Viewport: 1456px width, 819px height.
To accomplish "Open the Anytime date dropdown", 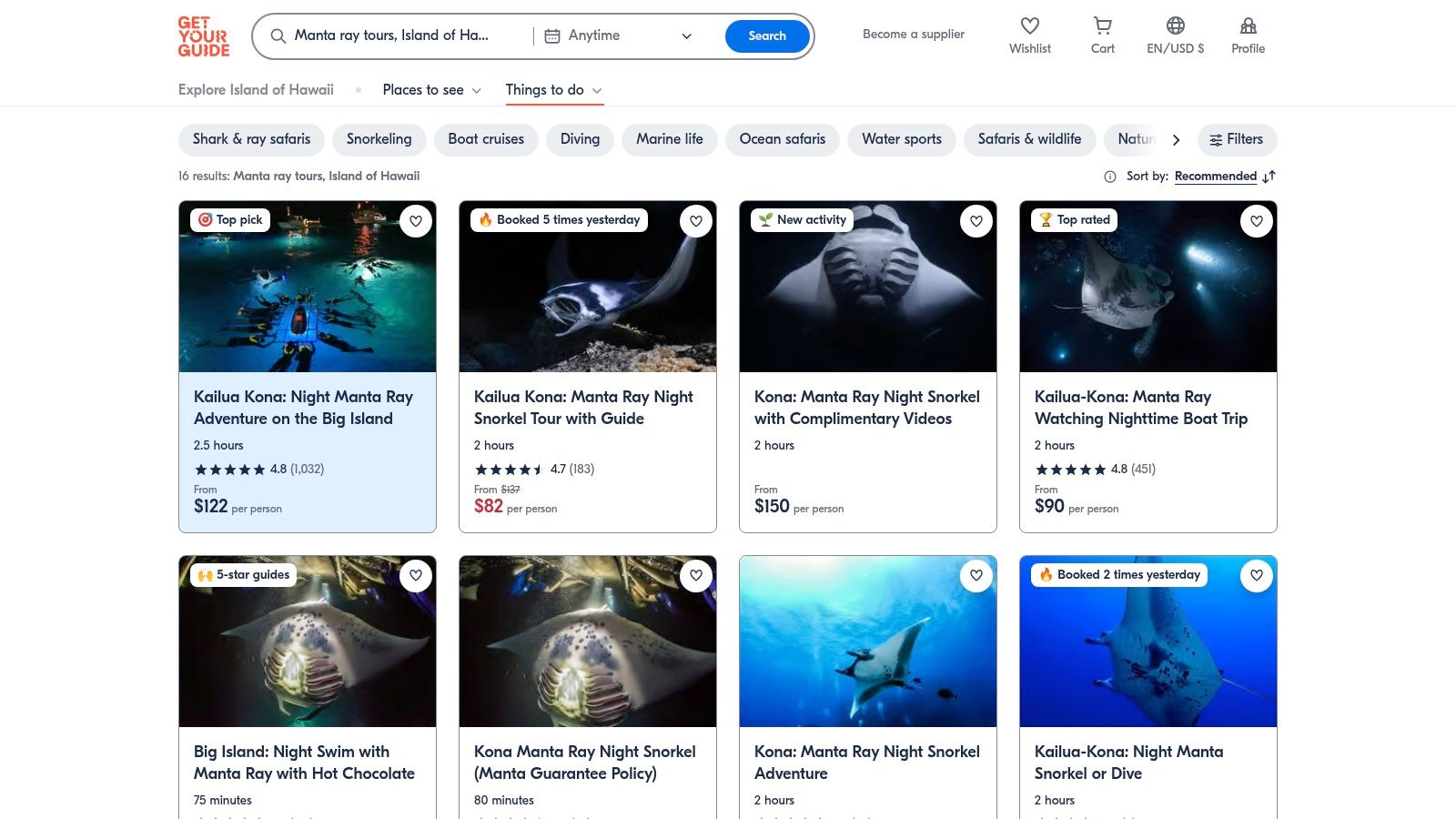I will coord(619,36).
